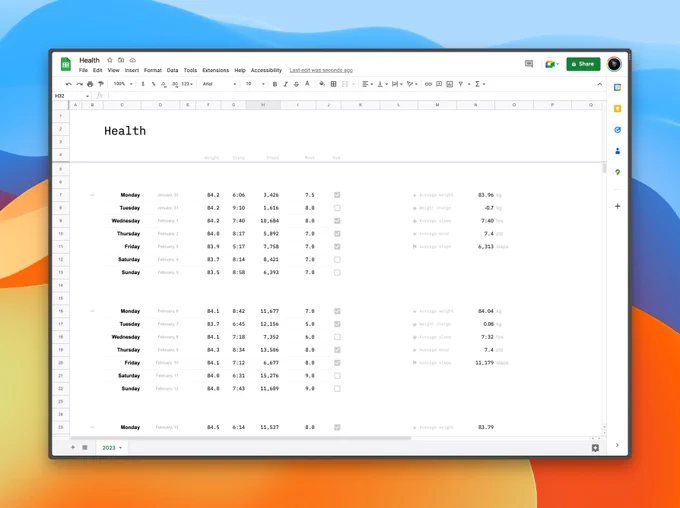Screen dimensions: 680x508
Task: Open the Explore button at bottom right
Action: point(595,448)
